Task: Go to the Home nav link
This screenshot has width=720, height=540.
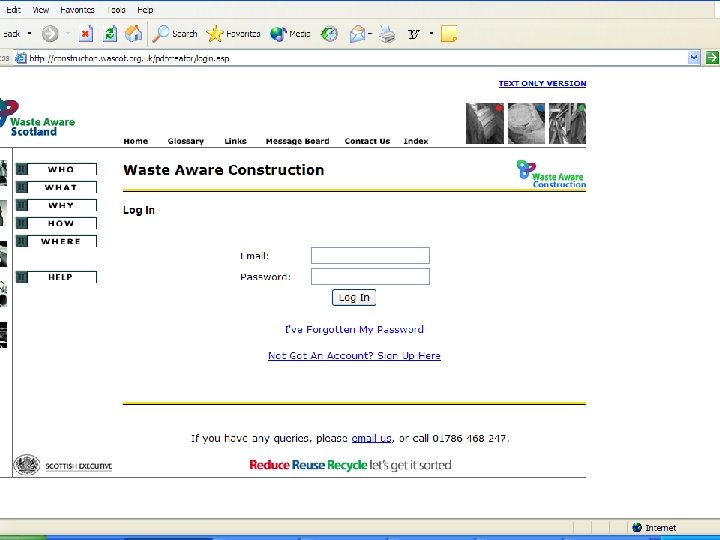Action: [x=135, y=141]
